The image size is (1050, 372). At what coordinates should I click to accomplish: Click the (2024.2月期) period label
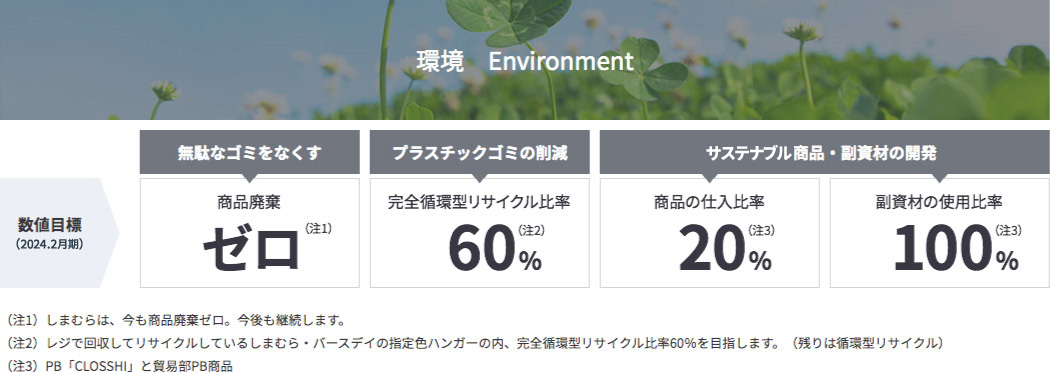49,244
